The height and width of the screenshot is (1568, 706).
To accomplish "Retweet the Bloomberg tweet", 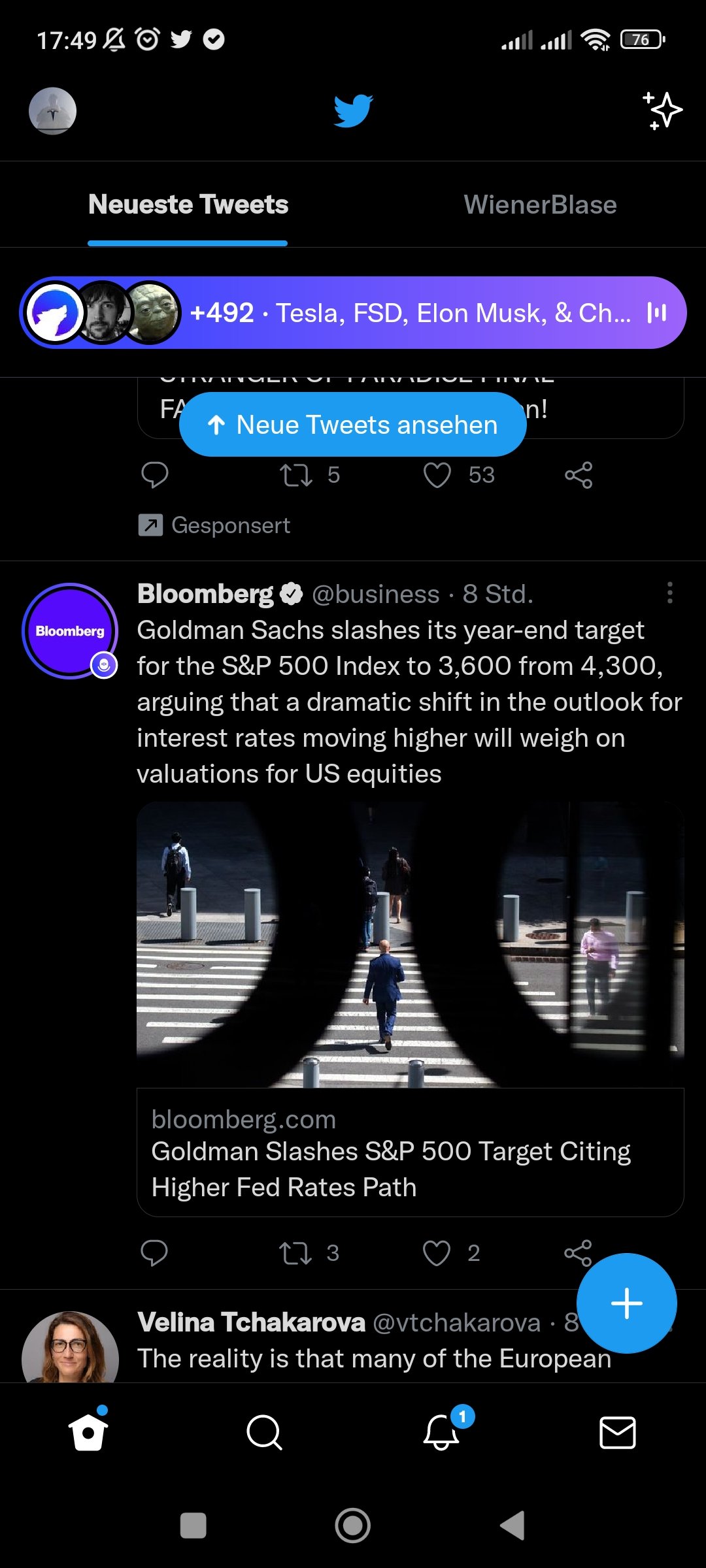I will pyautogui.click(x=295, y=1253).
